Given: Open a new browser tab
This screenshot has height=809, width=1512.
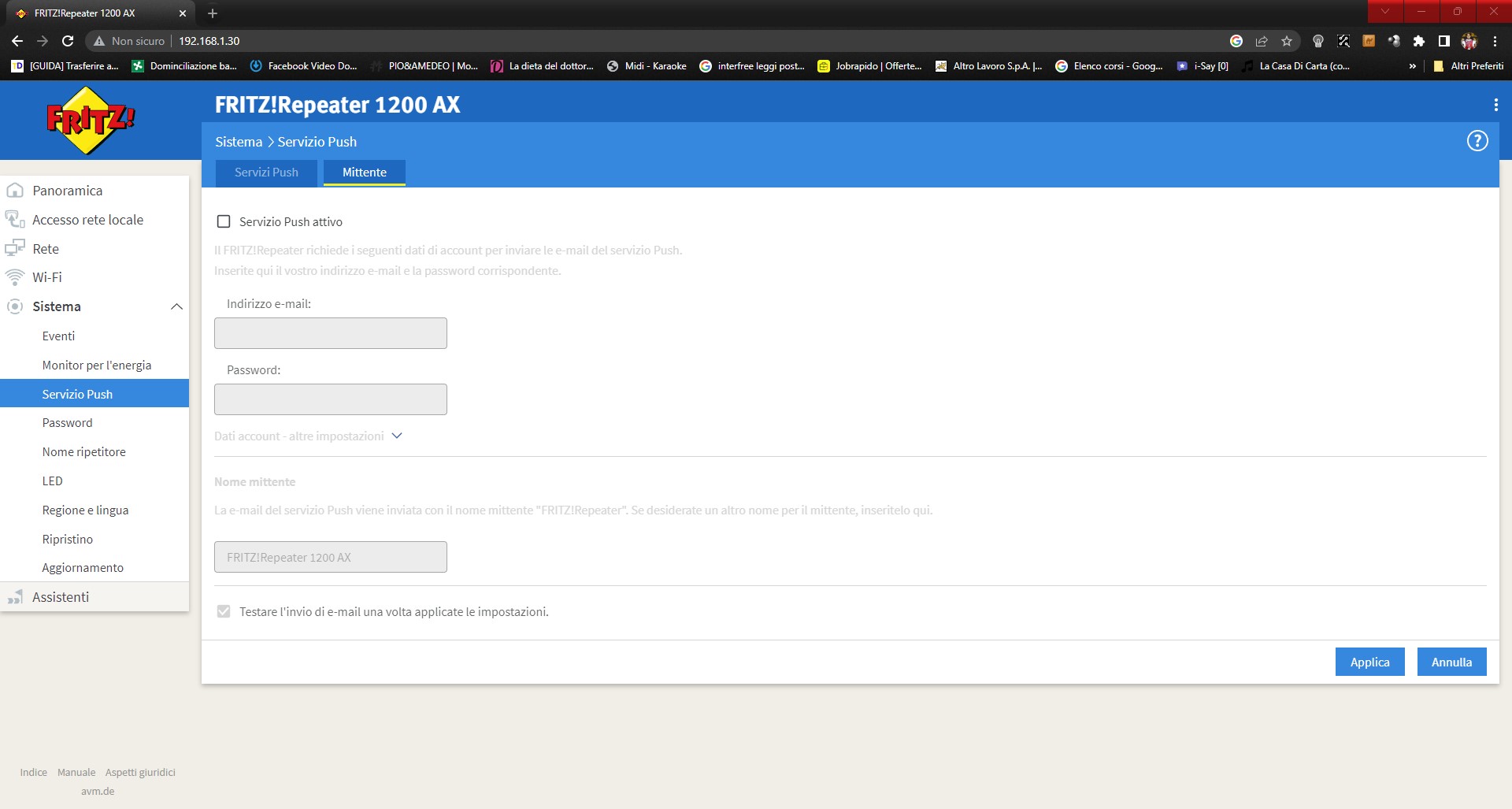Looking at the screenshot, I should (x=213, y=13).
